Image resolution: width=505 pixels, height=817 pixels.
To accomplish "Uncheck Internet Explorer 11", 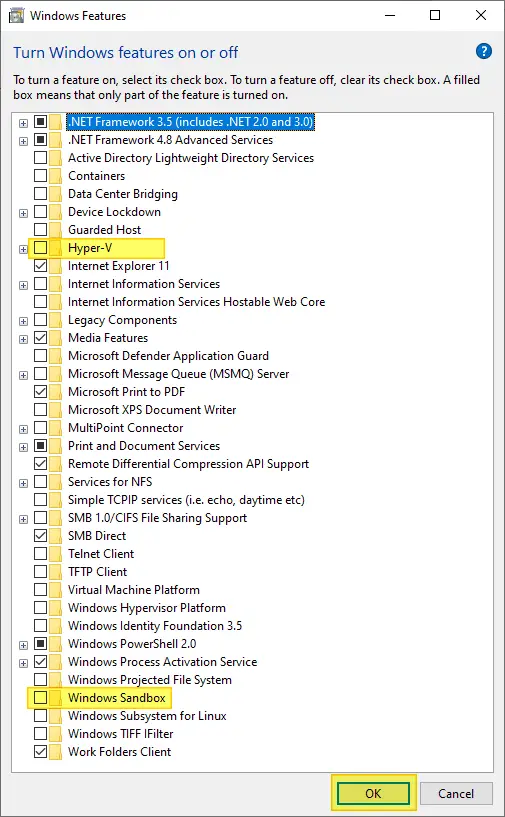I will tap(40, 266).
